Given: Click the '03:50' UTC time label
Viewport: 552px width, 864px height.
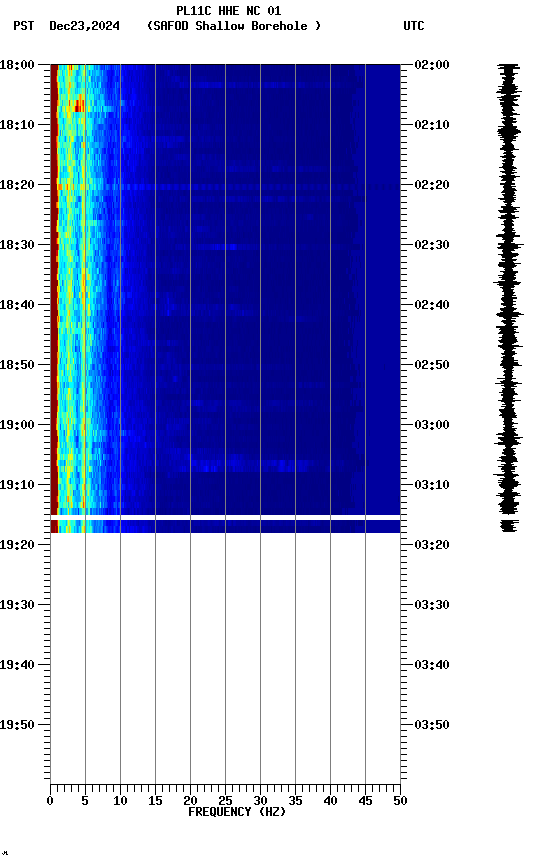Looking at the screenshot, I should click(432, 725).
